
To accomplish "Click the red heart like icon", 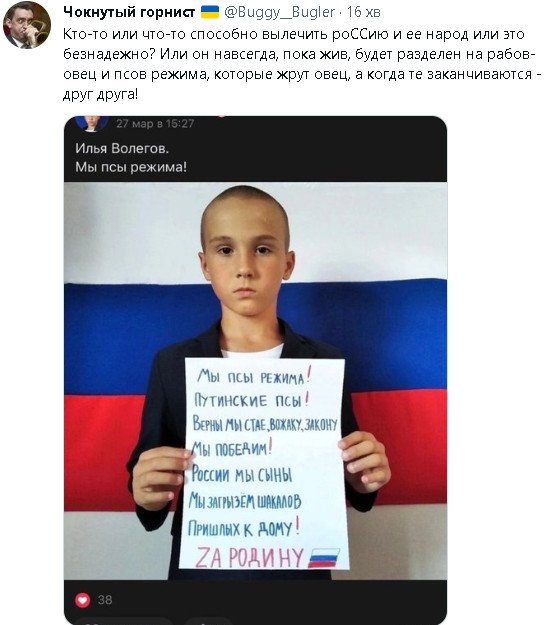I will 83,600.
